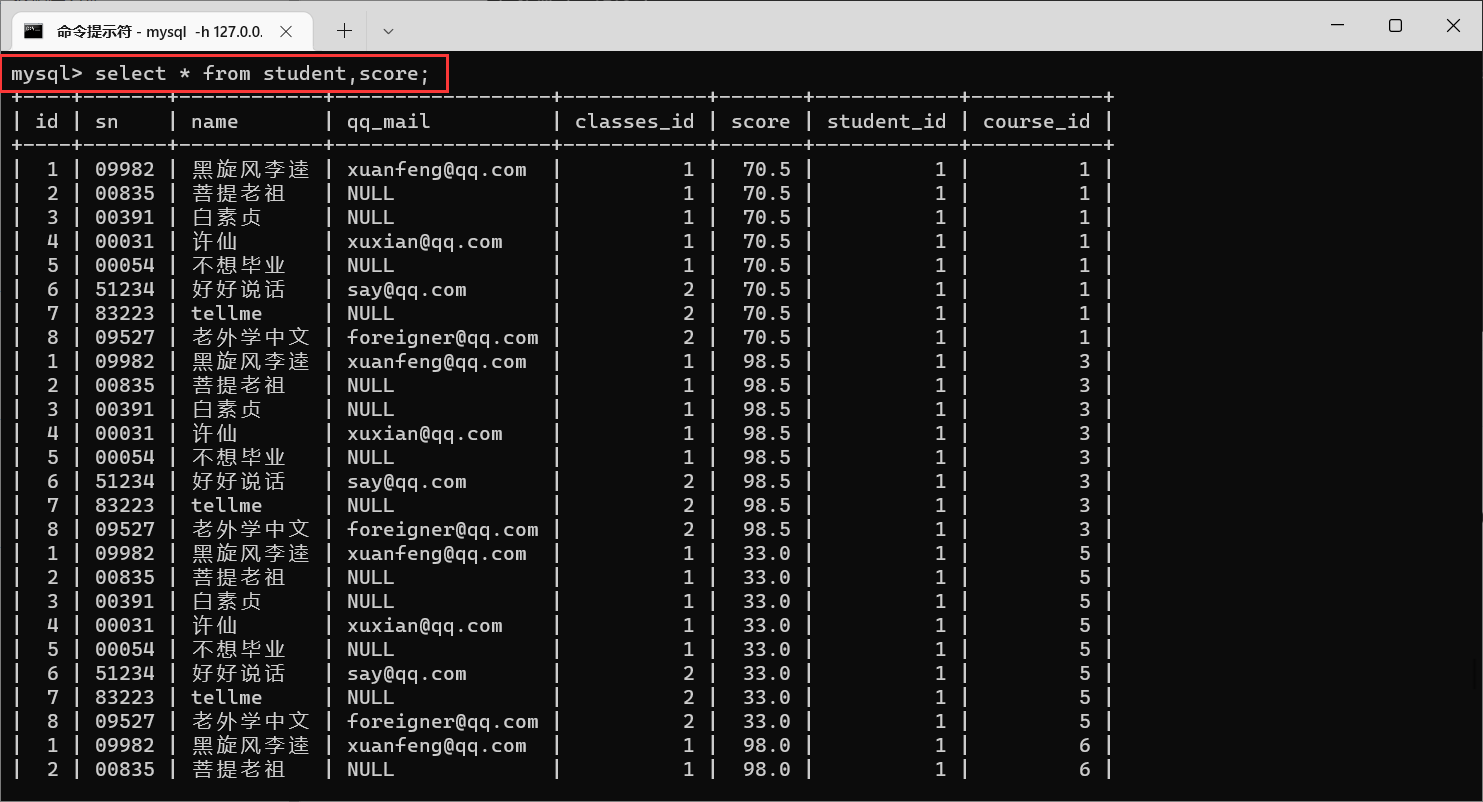Screen dimensions: 1483x802
Task: Click sn 83223 in the 98.5 score row
Action: coord(125,505)
